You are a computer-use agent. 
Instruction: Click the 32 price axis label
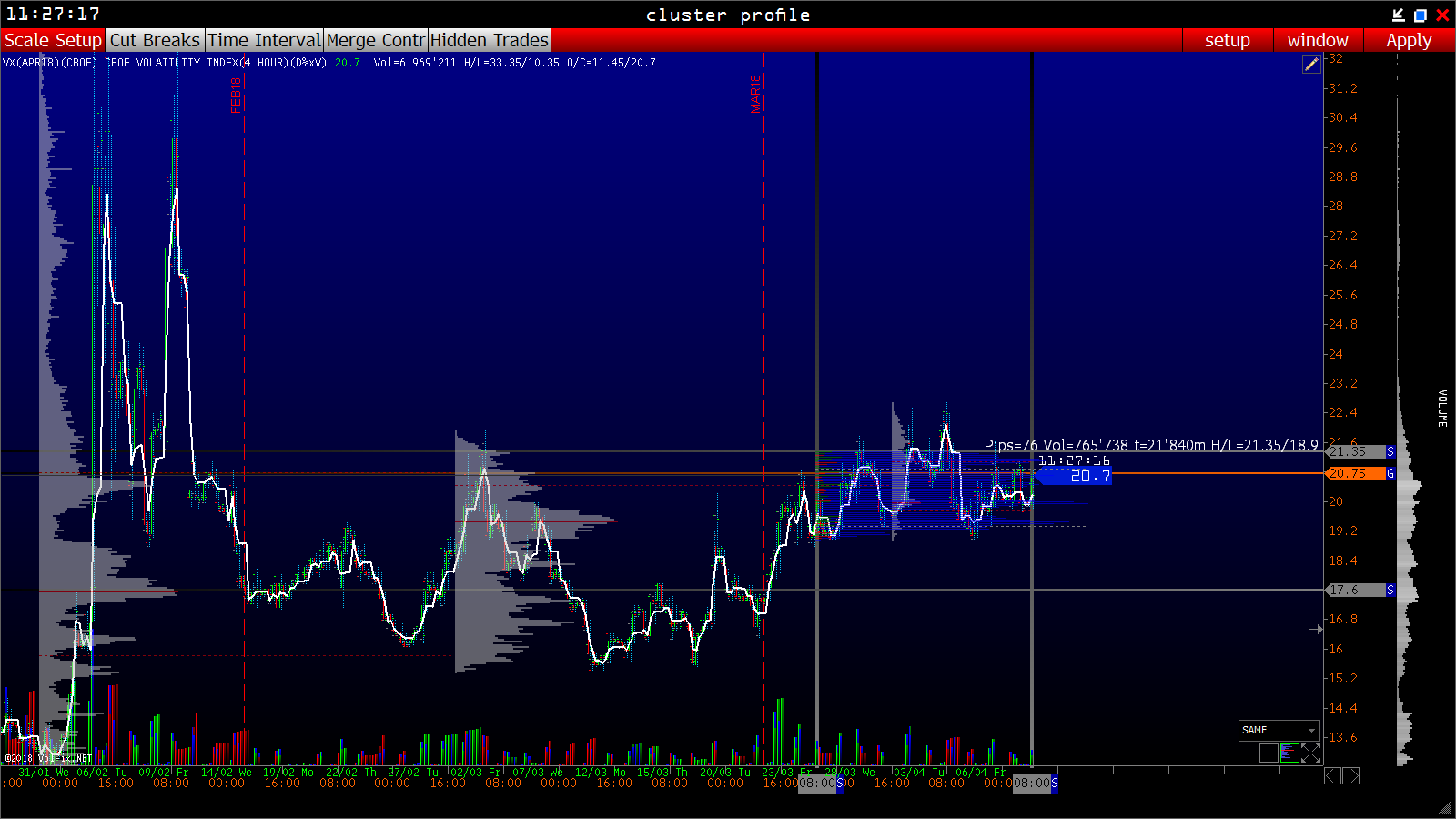[1336, 58]
